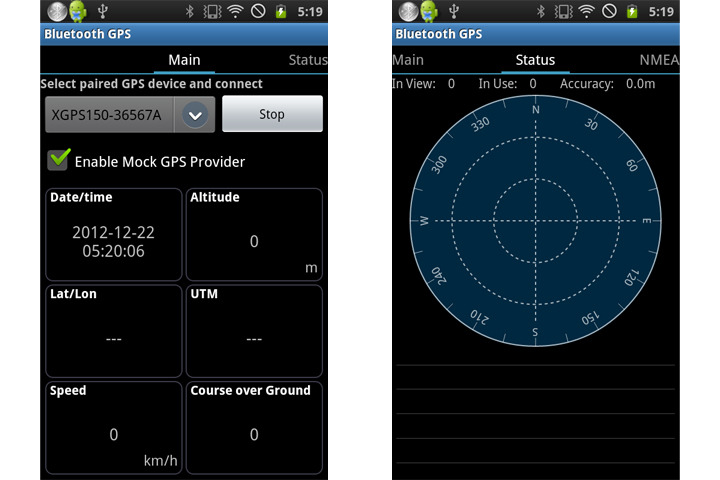Tap the UTM panel
Screen dimensions: 720x480
click(x=254, y=331)
